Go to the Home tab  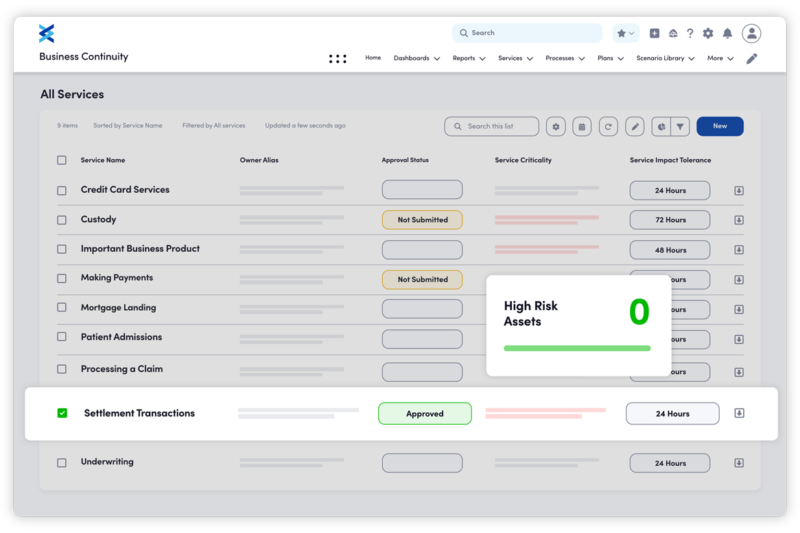[x=373, y=58]
